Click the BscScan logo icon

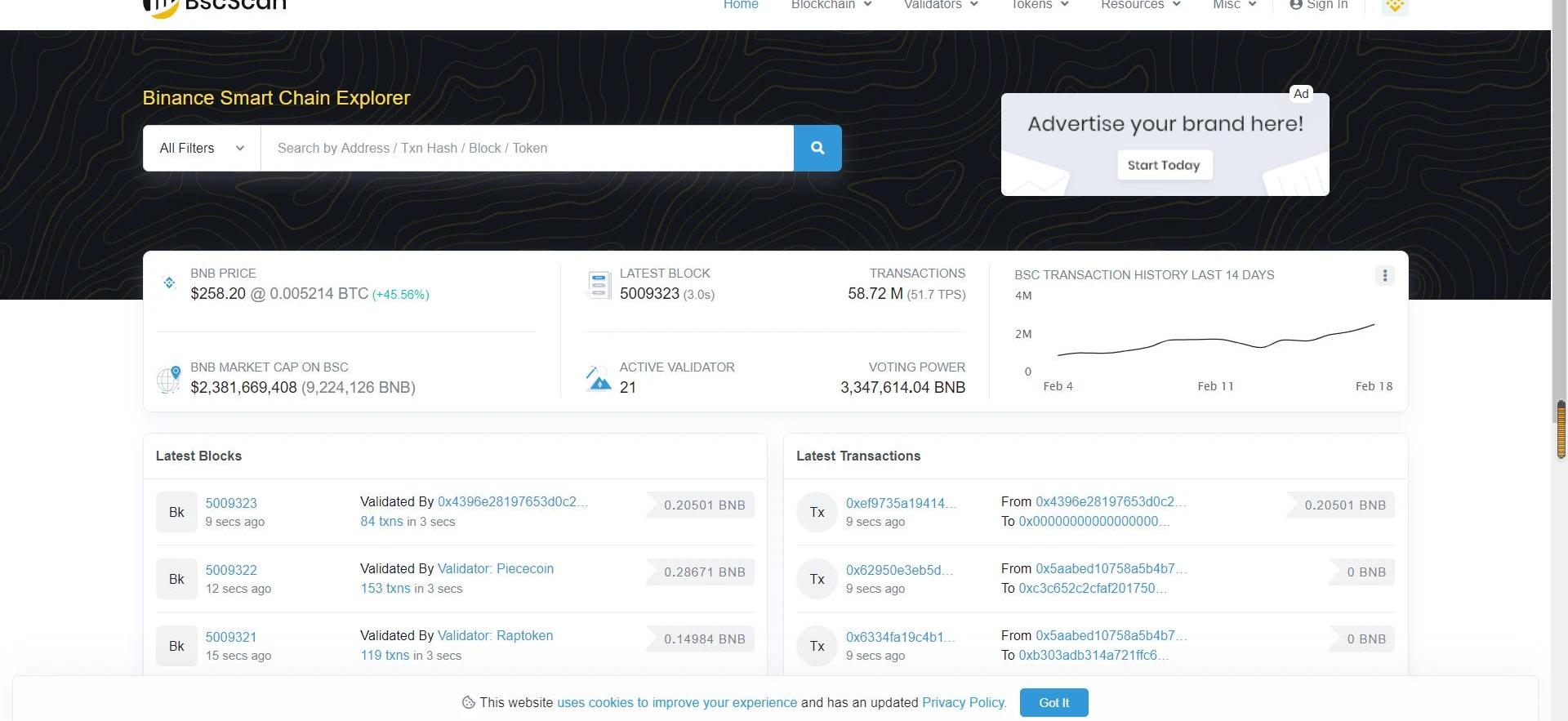[160, 7]
